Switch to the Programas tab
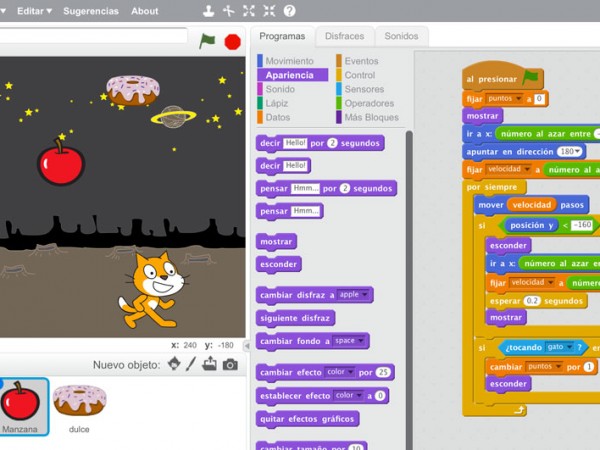 tap(282, 36)
